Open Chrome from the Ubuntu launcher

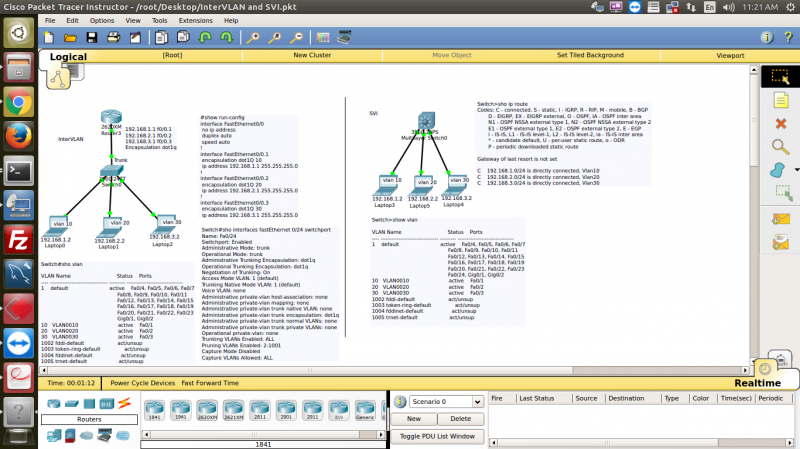coord(19,102)
